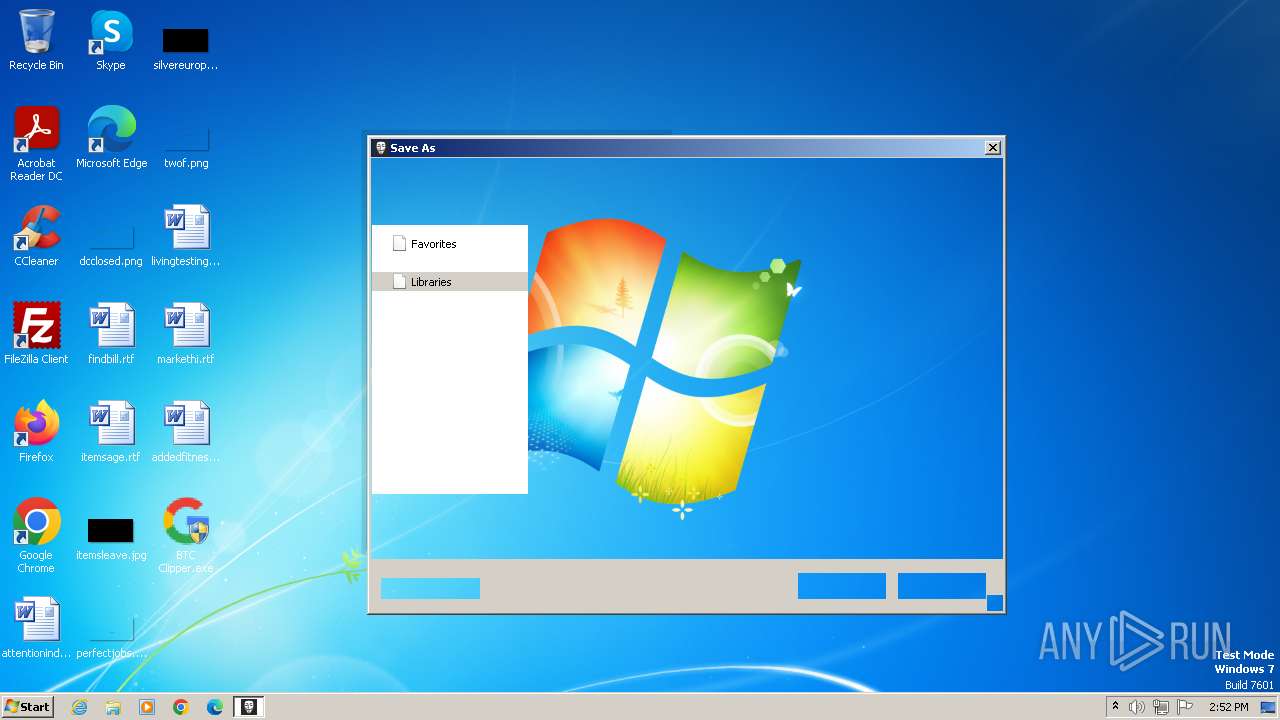Select the itemsage.rtf document
The image size is (1280, 720).
111,432
